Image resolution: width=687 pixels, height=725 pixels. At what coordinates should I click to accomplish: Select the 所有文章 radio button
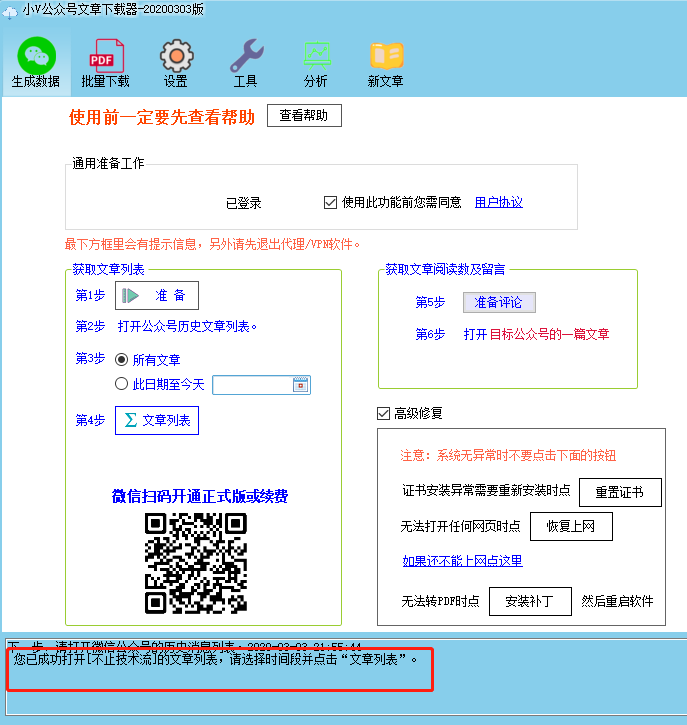pos(121,359)
